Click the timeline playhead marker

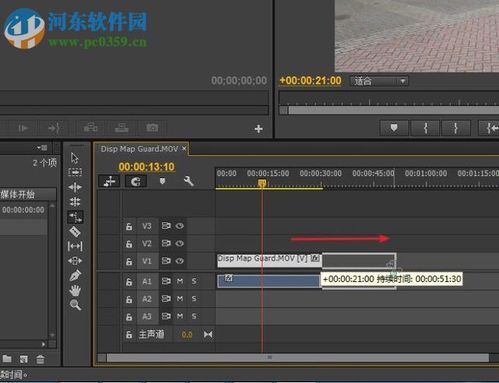tap(262, 183)
